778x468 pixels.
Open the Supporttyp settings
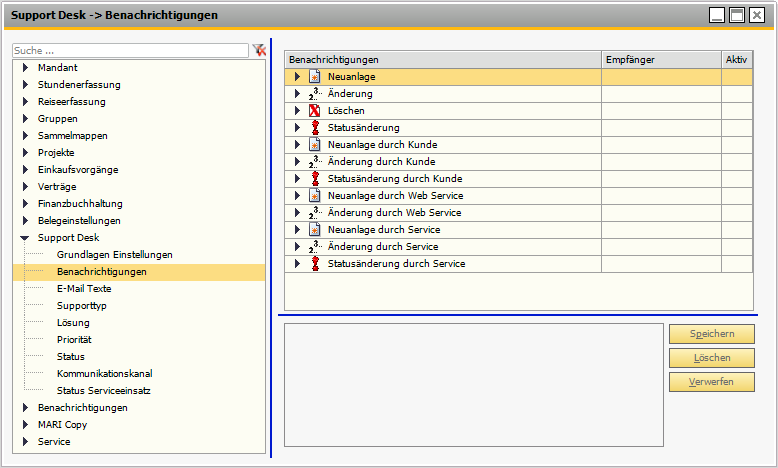[x=81, y=306]
